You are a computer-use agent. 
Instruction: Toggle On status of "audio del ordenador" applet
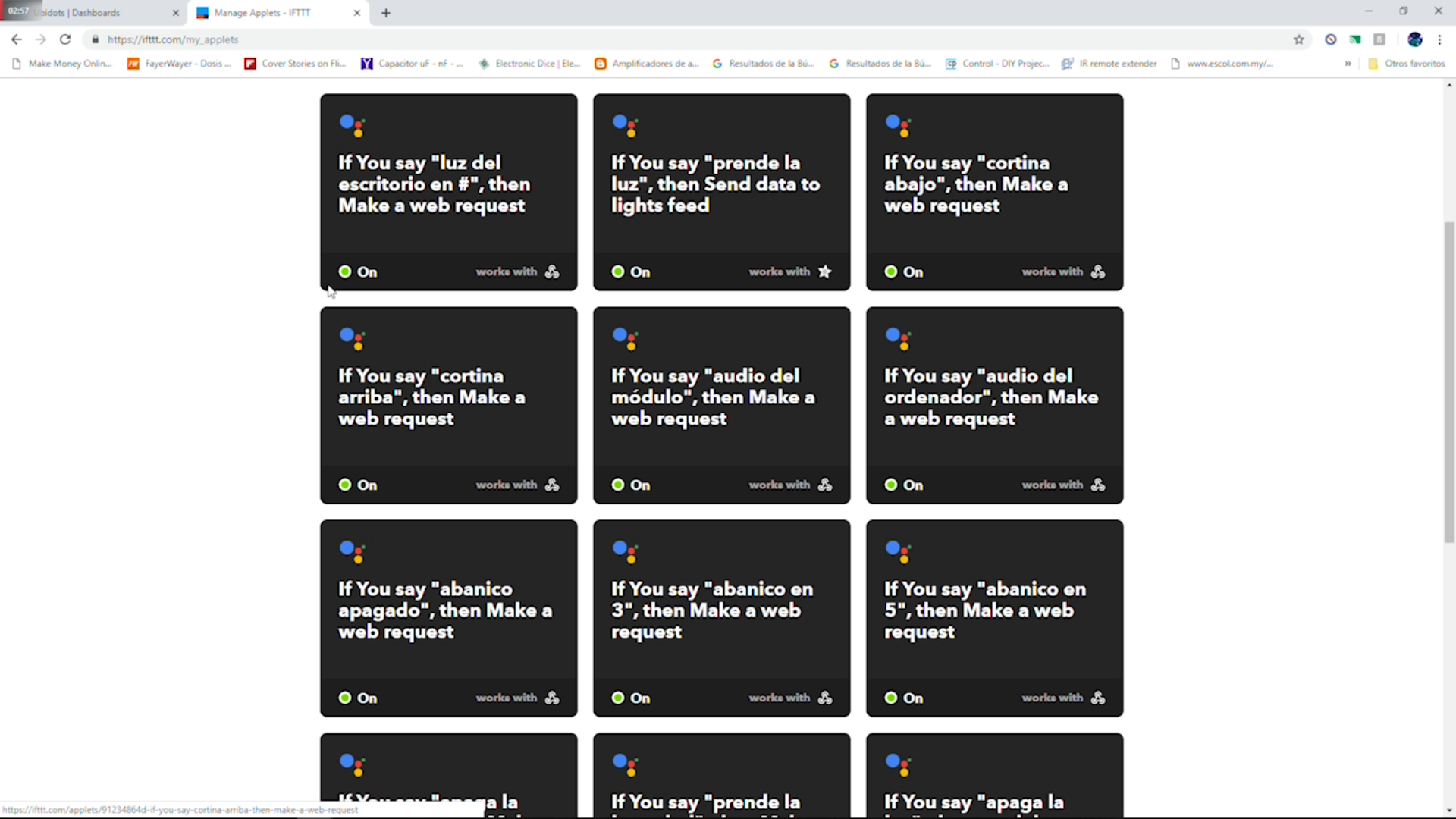click(904, 485)
